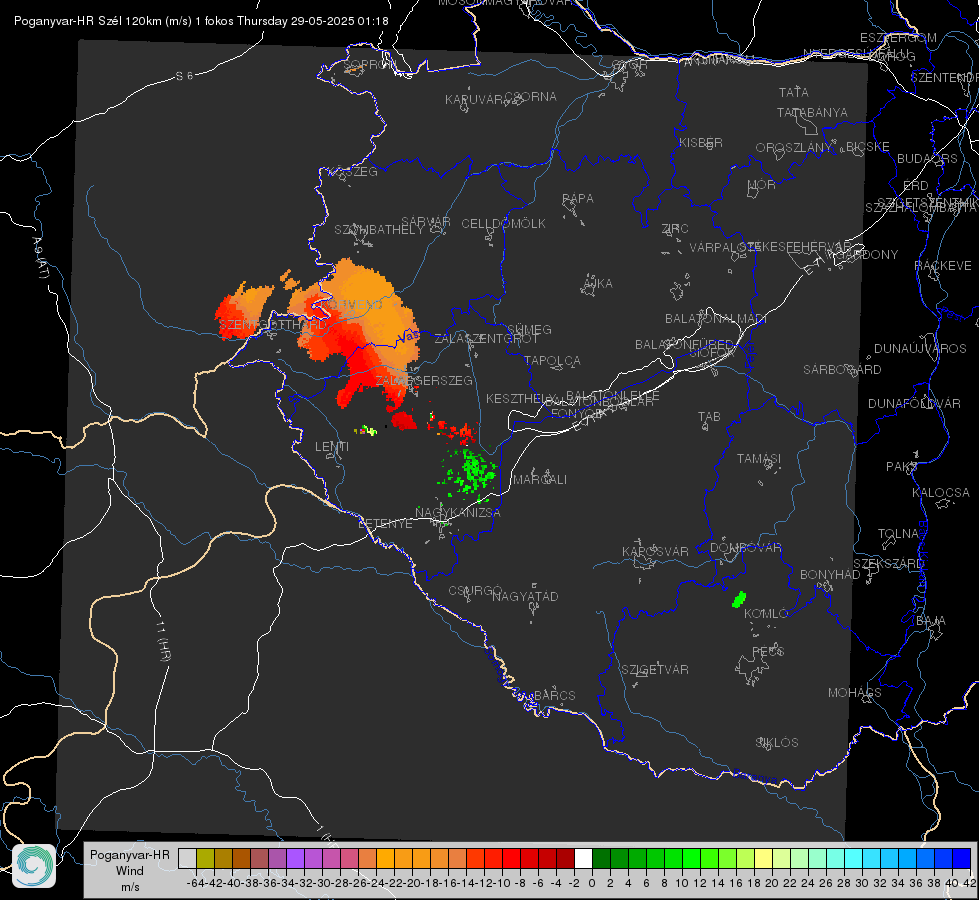Click the KALOCSA label
Image resolution: width=979 pixels, height=900 pixels.
(x=940, y=493)
